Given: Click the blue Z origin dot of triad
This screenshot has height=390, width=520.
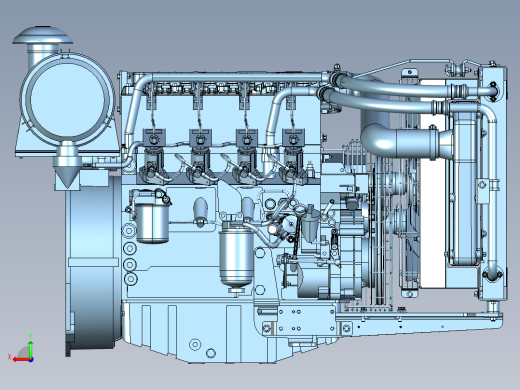Looking at the screenshot, I should point(31,360).
